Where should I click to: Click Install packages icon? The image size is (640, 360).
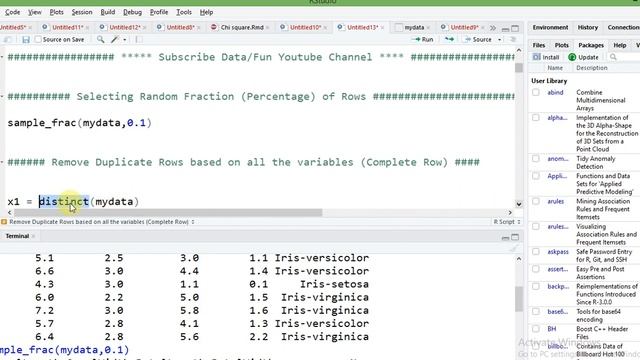[x=536, y=57]
